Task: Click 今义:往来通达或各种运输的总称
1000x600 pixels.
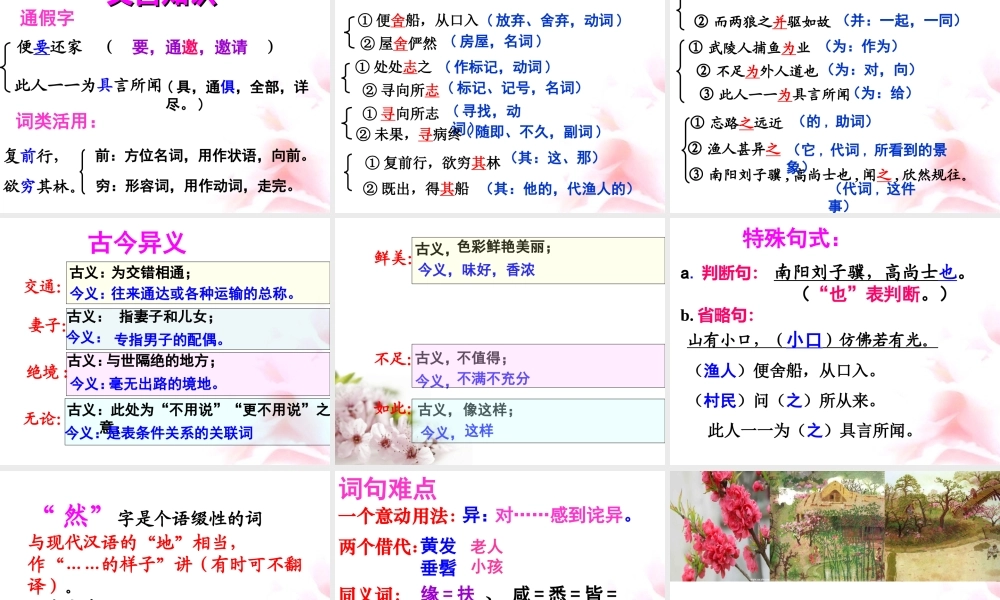Action: click(182, 293)
